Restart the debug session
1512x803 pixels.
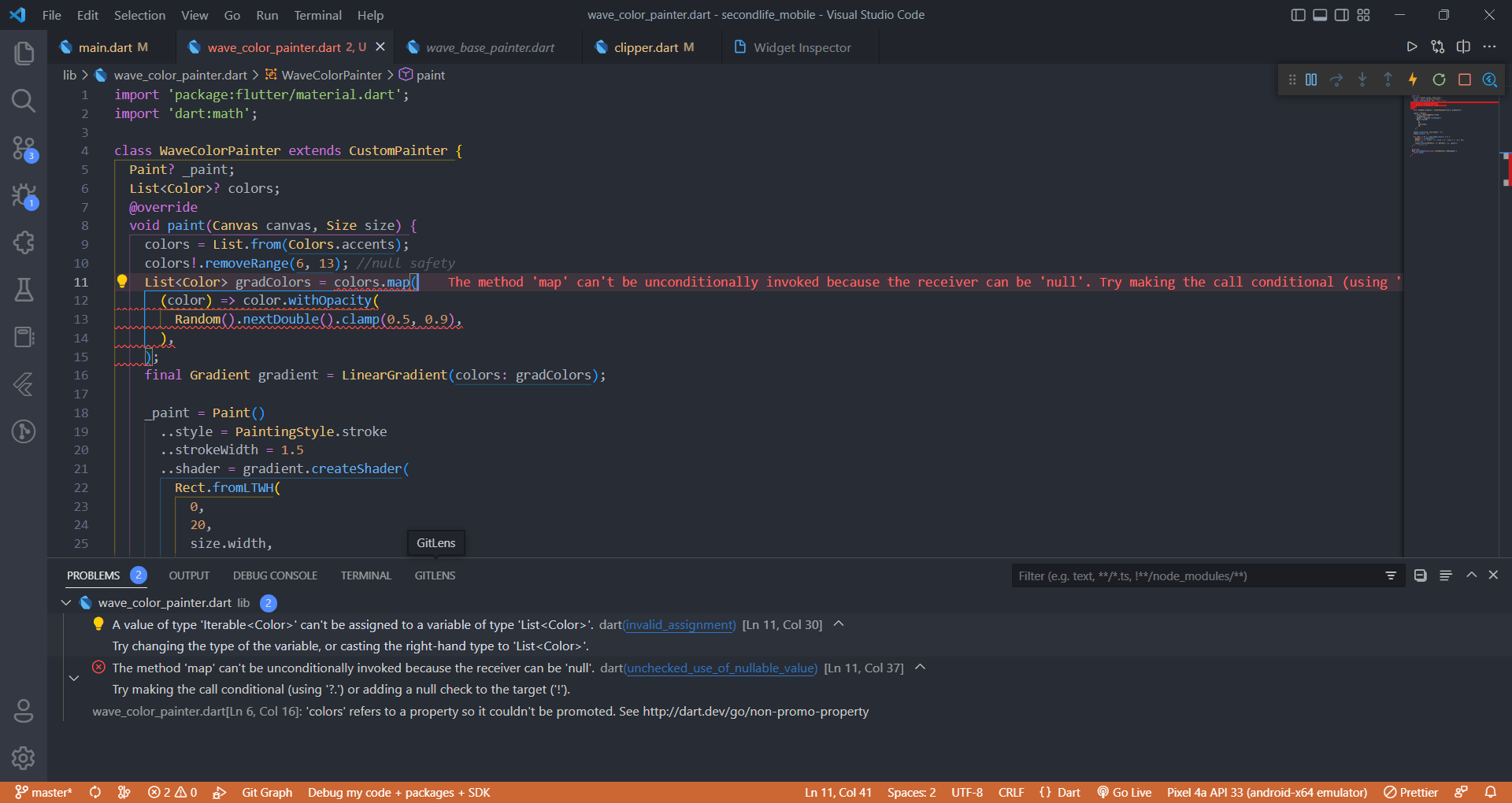pyautogui.click(x=1439, y=80)
